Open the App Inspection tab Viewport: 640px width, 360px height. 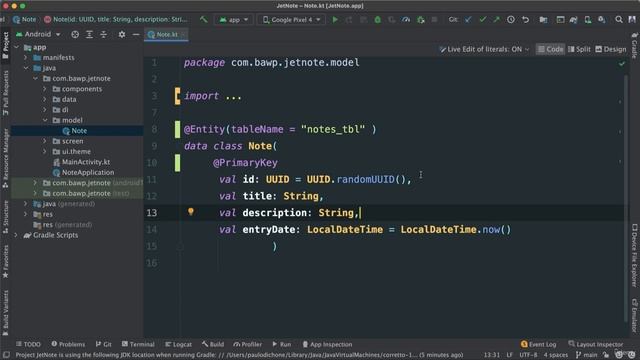[x=327, y=344]
